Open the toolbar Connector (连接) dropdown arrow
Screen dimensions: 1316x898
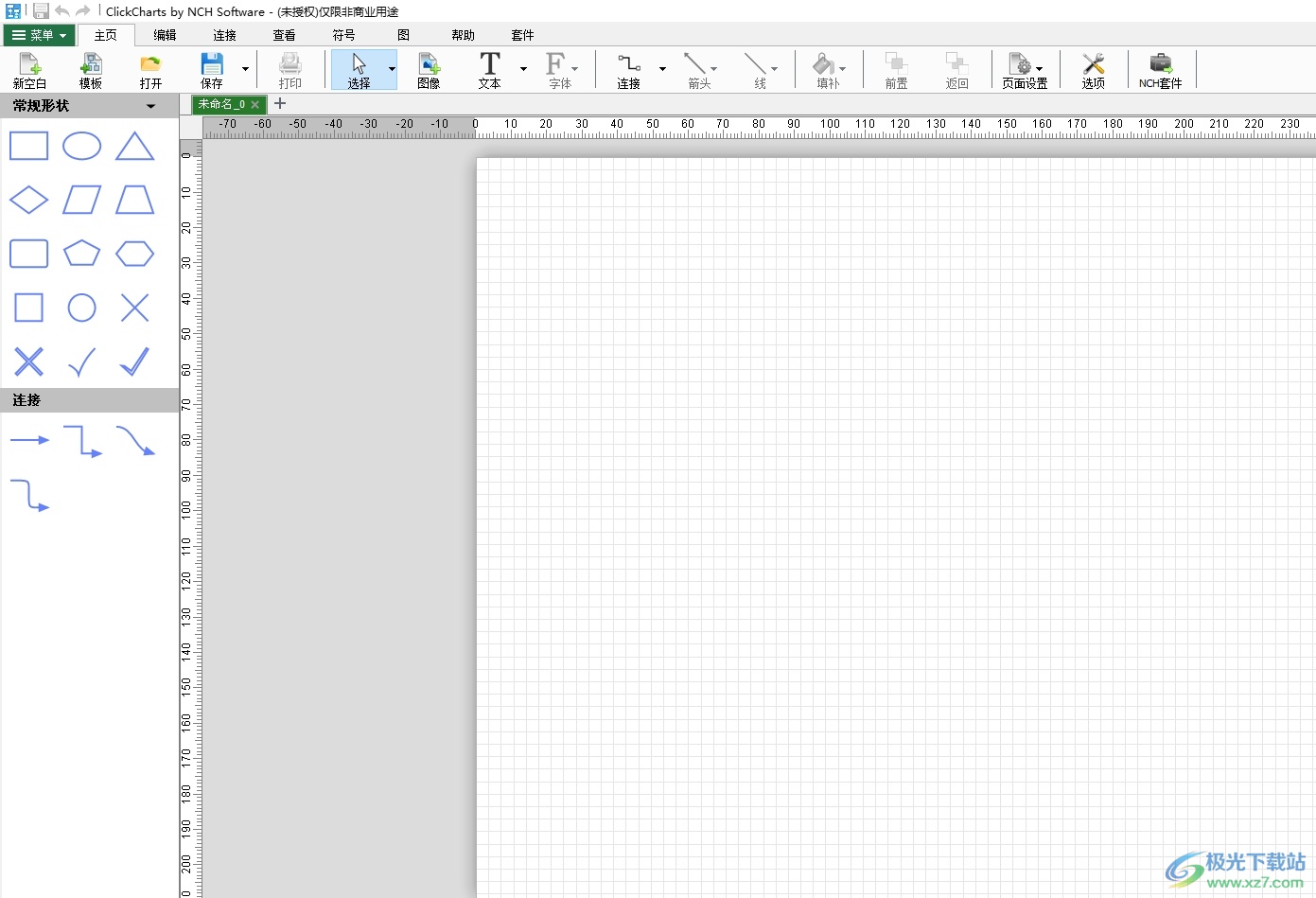click(662, 69)
